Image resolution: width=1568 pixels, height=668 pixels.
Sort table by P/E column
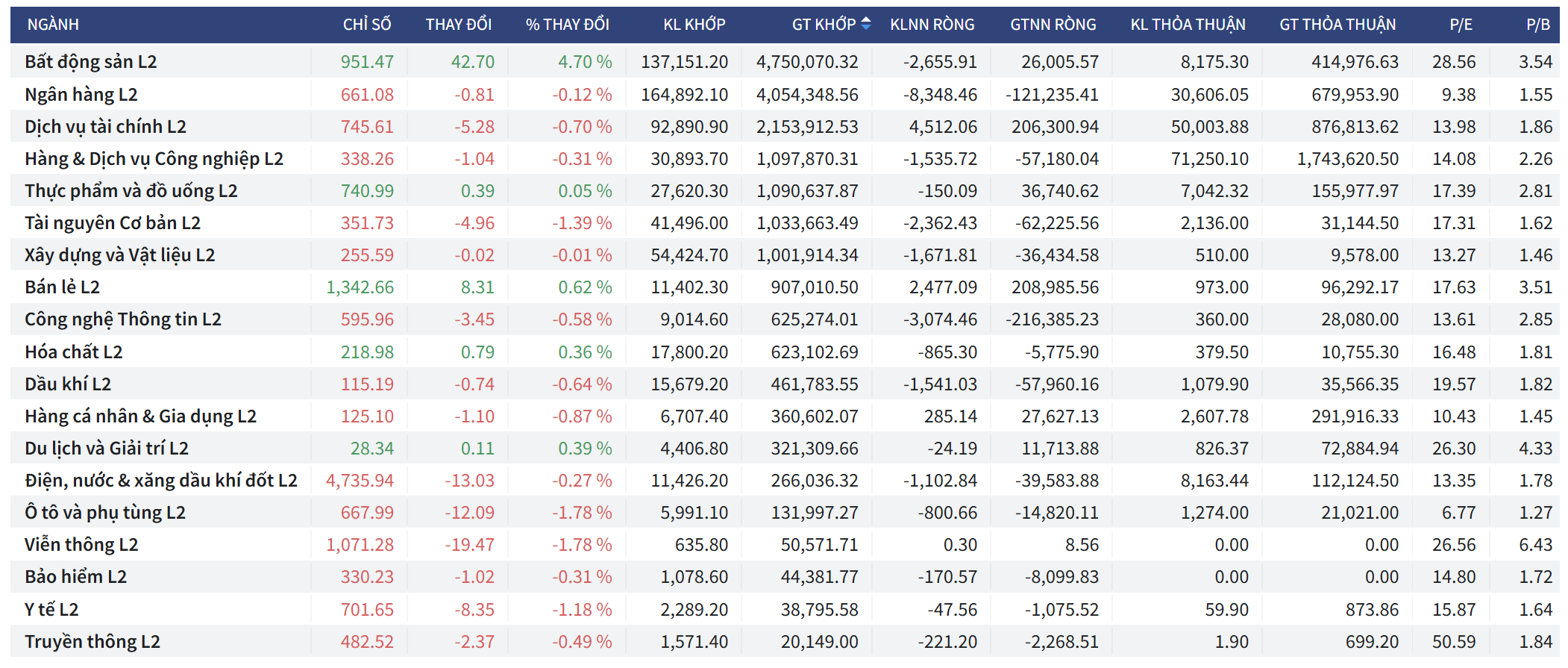click(1461, 25)
